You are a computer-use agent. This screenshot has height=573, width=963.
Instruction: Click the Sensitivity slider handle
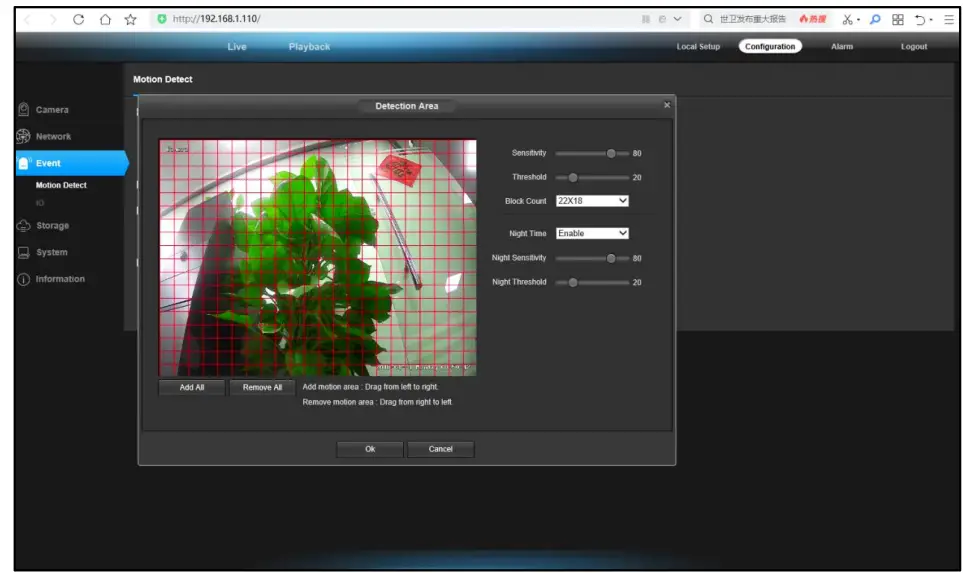click(611, 153)
